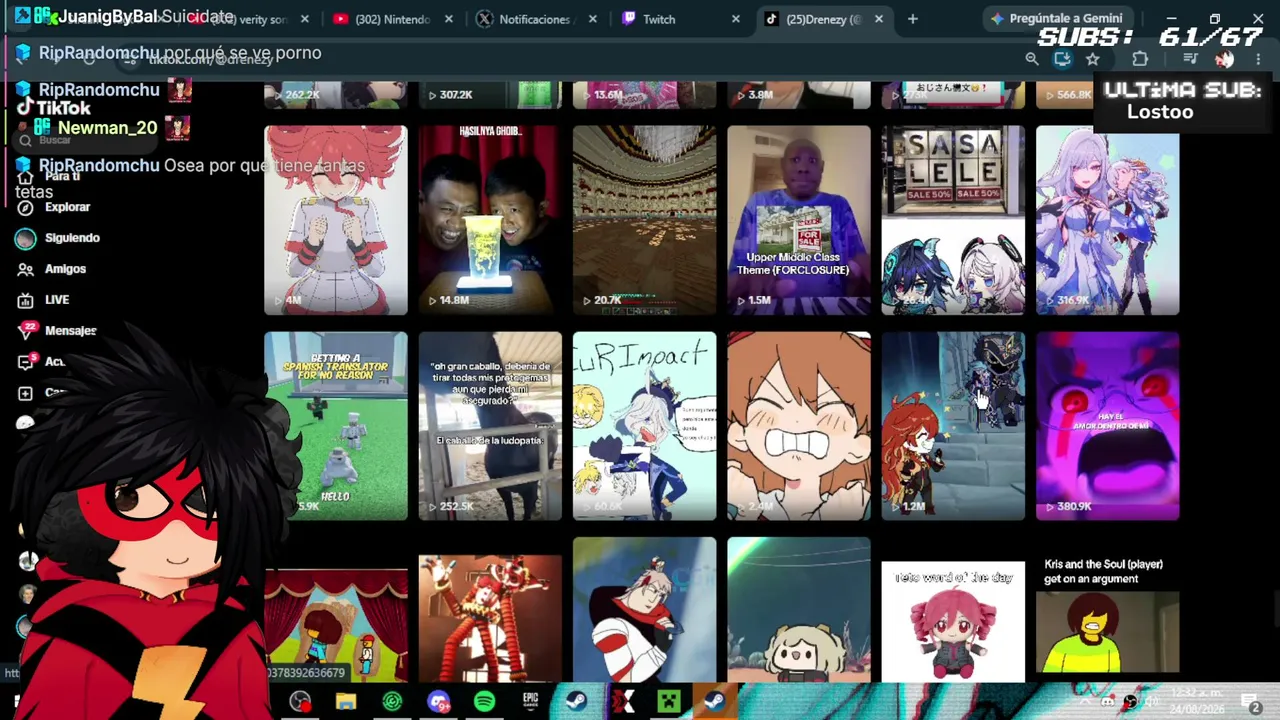1280x720 pixels.
Task: Open the Amigos people icon in sidebar
Action: pyautogui.click(x=26, y=269)
